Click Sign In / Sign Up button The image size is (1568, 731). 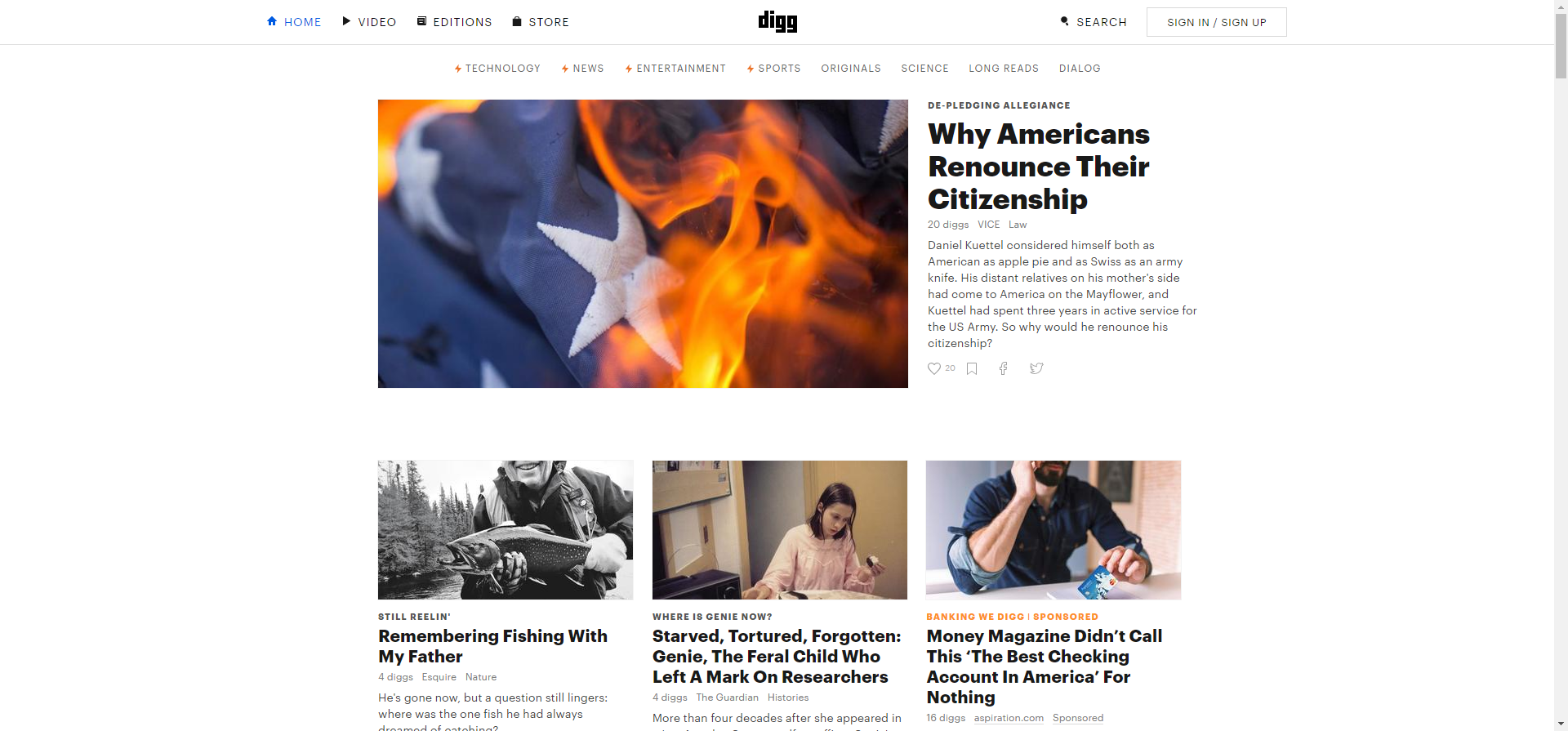[x=1216, y=22]
